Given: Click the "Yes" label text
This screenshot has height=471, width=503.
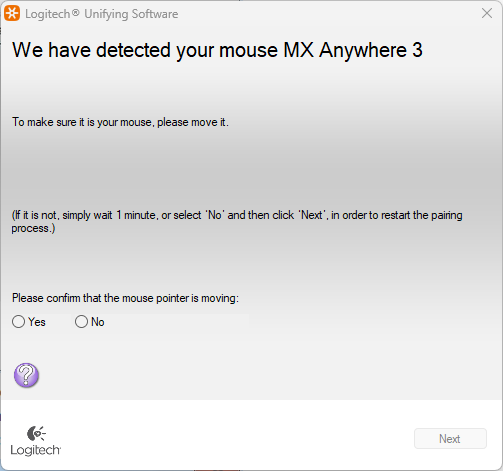Looking at the screenshot, I should tap(37, 322).
